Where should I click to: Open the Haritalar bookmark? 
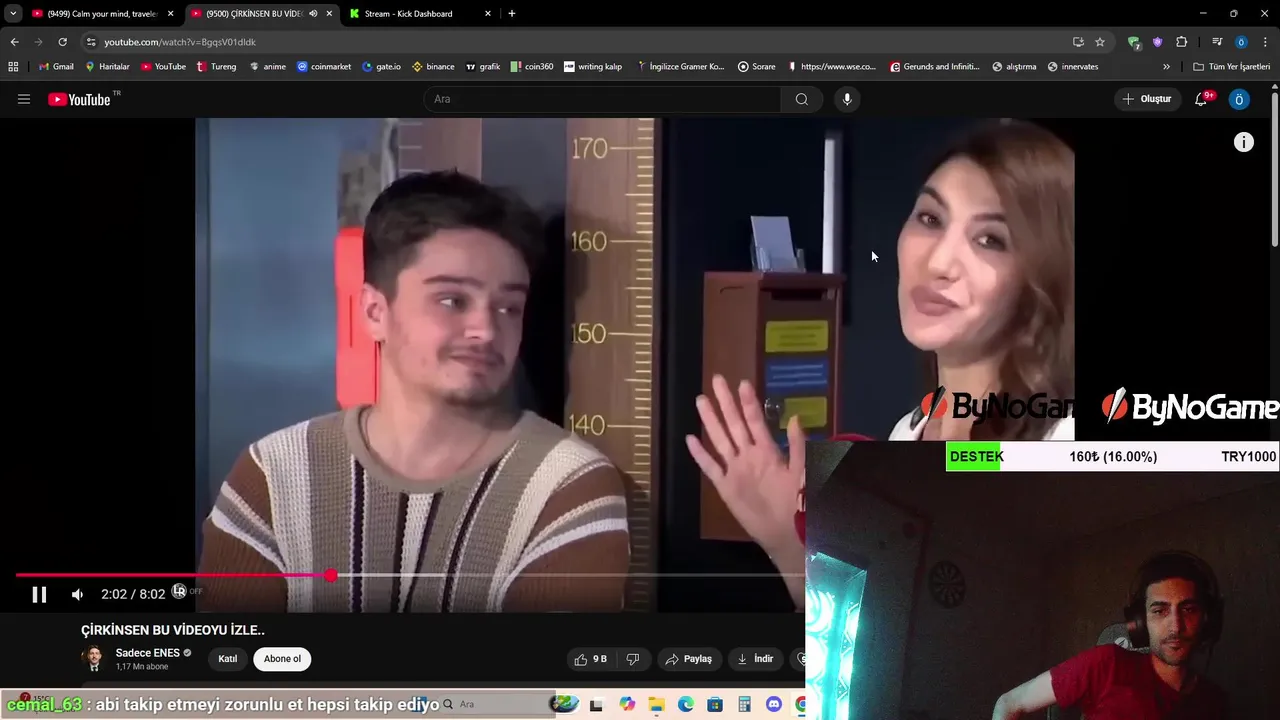pos(107,67)
